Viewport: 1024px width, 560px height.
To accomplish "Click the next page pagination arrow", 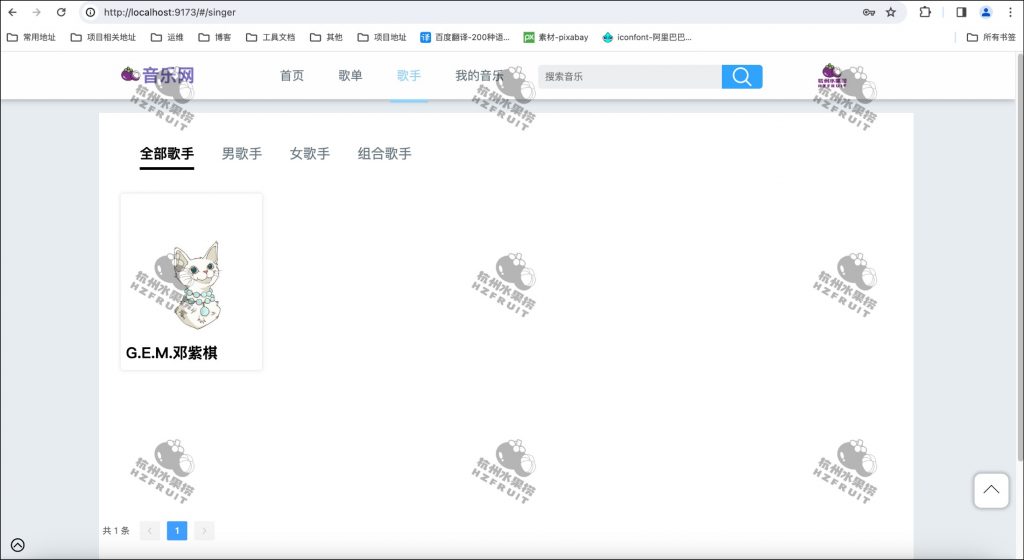I will tap(204, 531).
